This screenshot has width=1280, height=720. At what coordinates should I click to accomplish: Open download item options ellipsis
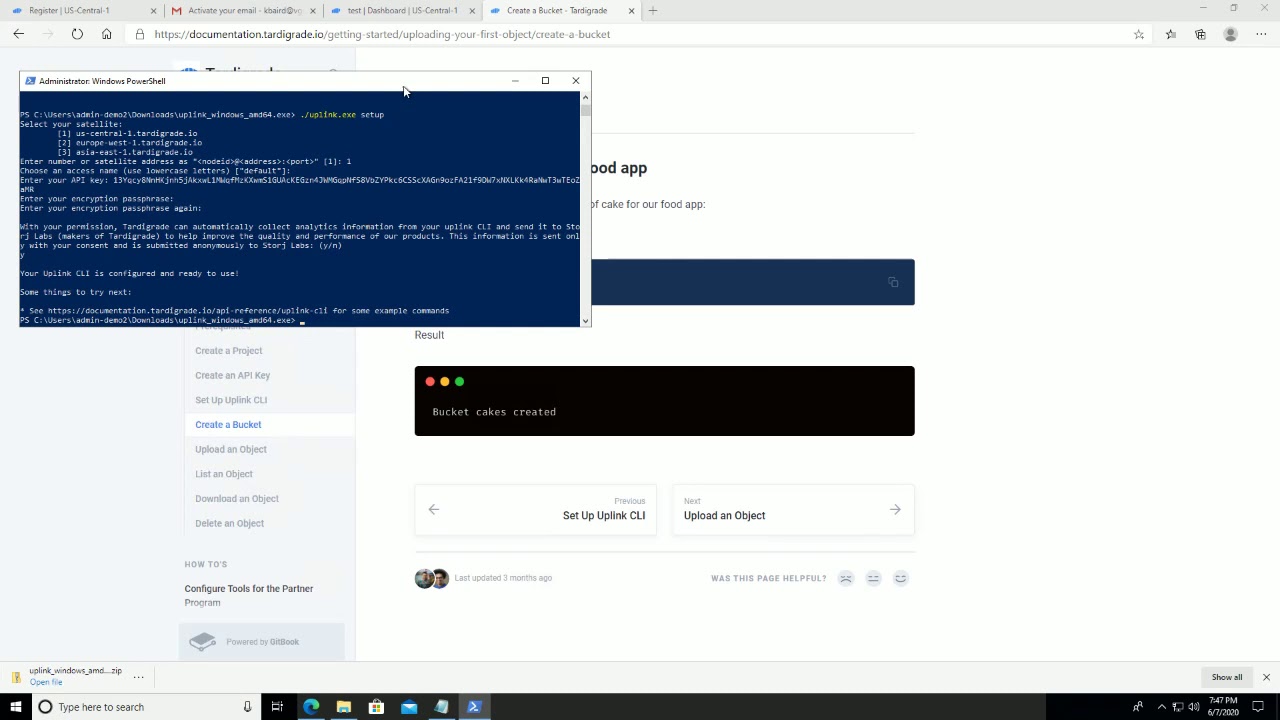coord(139,677)
